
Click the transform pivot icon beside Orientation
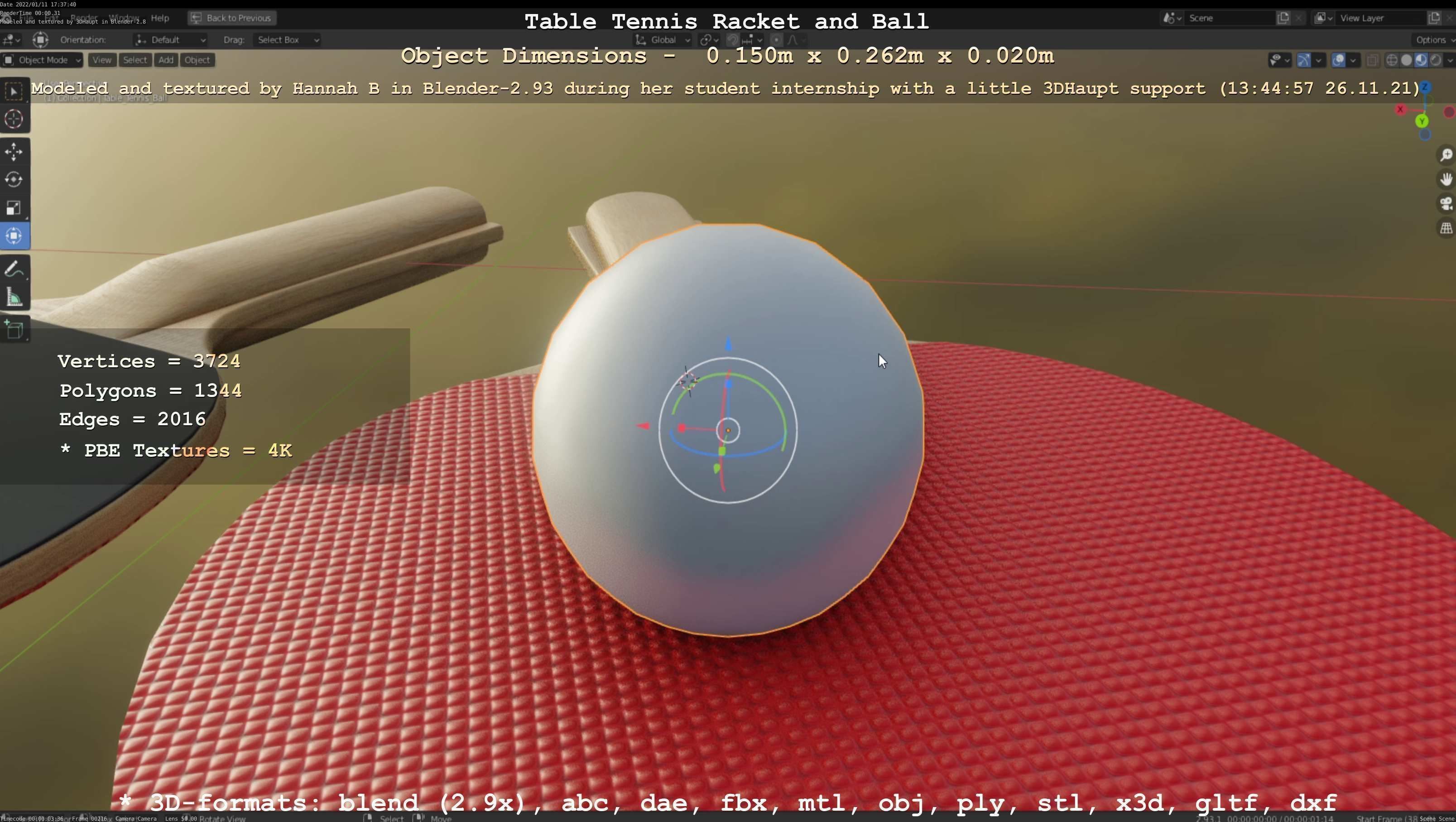tap(40, 40)
